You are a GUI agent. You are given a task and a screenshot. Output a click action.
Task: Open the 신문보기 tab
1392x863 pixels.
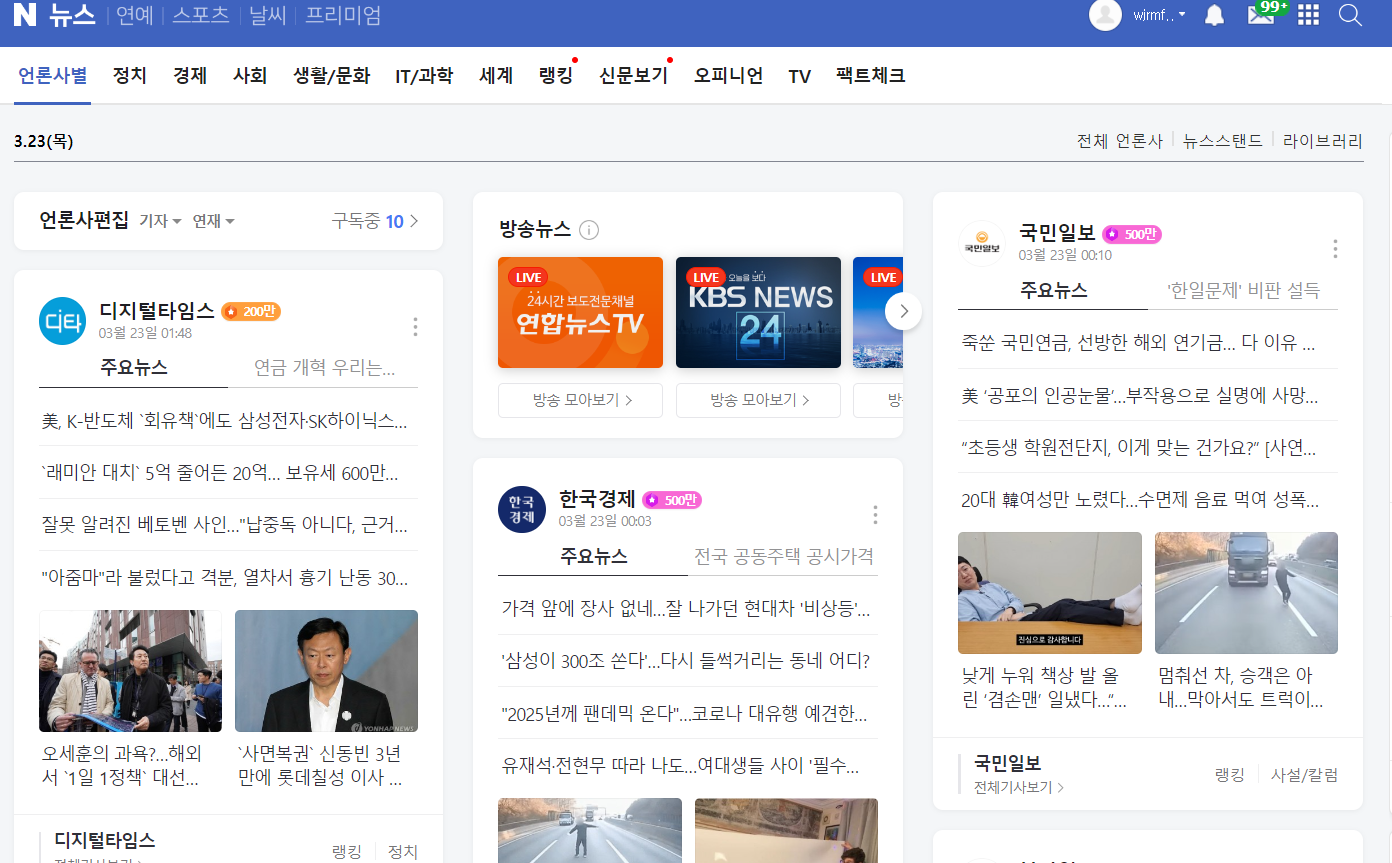[634, 75]
